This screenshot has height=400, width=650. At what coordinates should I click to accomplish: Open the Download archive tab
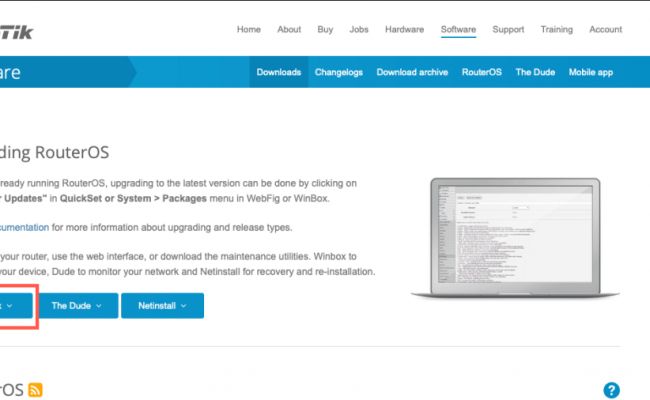(412, 72)
